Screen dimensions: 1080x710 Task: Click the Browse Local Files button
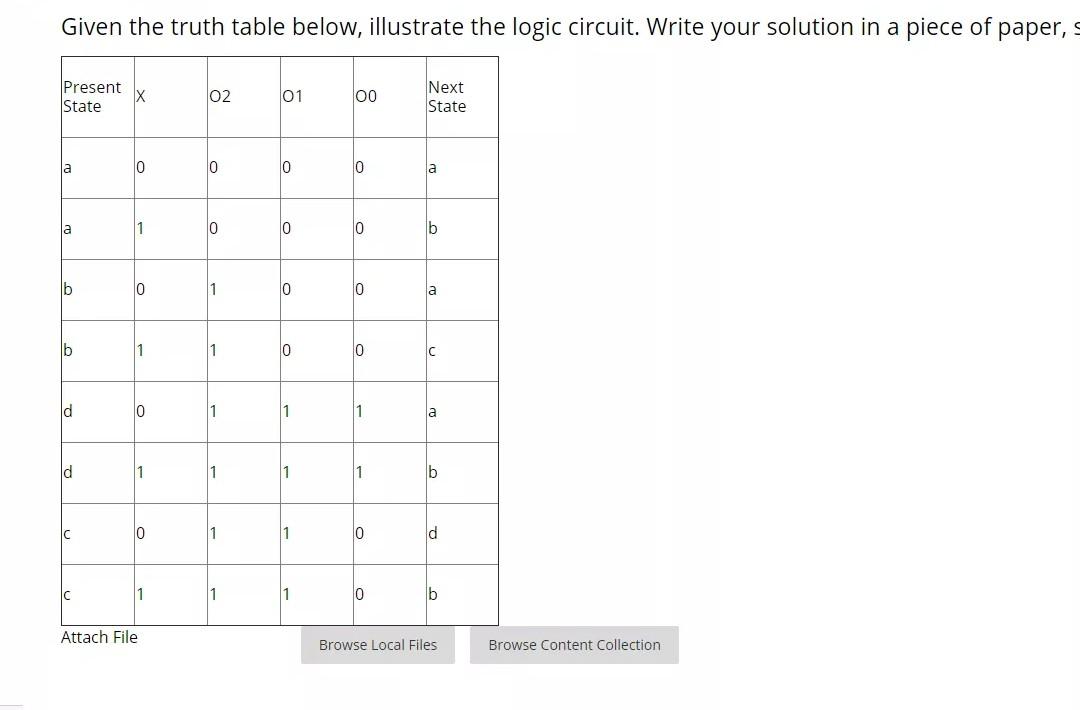[377, 645]
